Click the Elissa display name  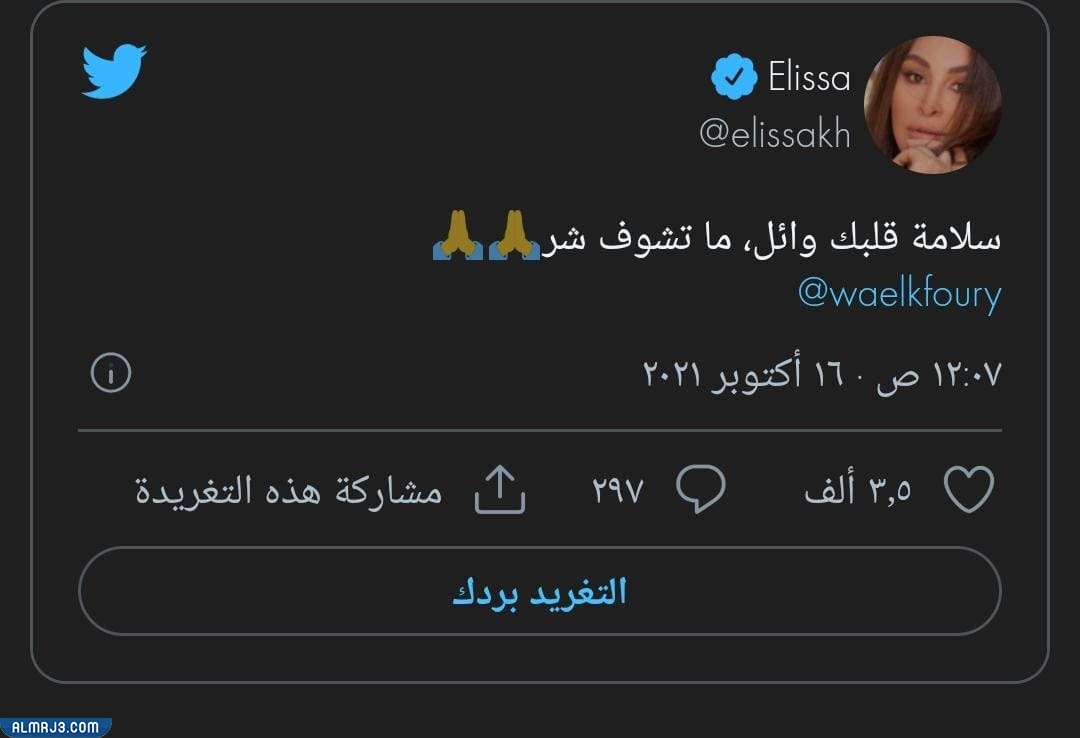point(808,74)
